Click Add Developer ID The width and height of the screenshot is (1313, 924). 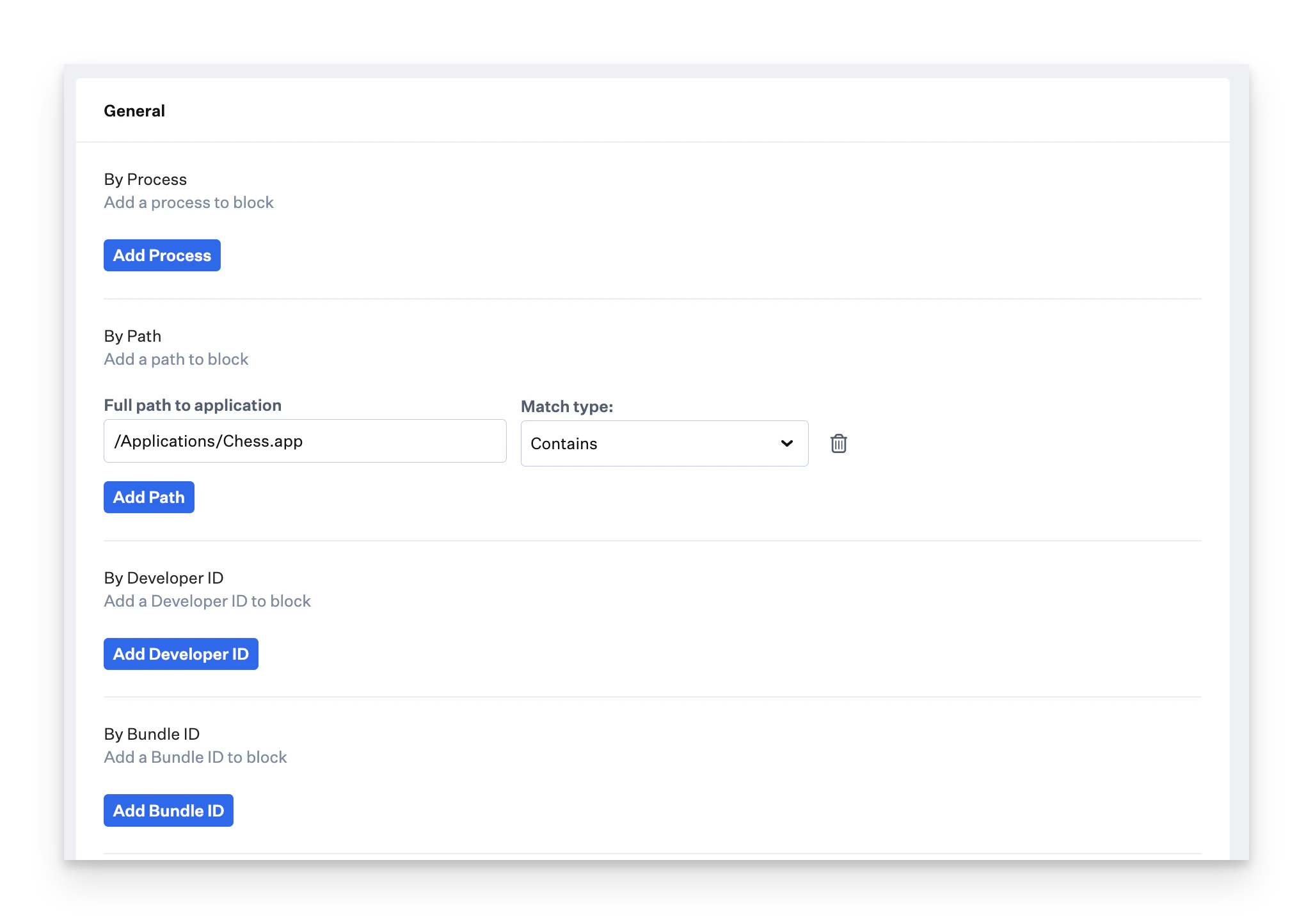[180, 653]
